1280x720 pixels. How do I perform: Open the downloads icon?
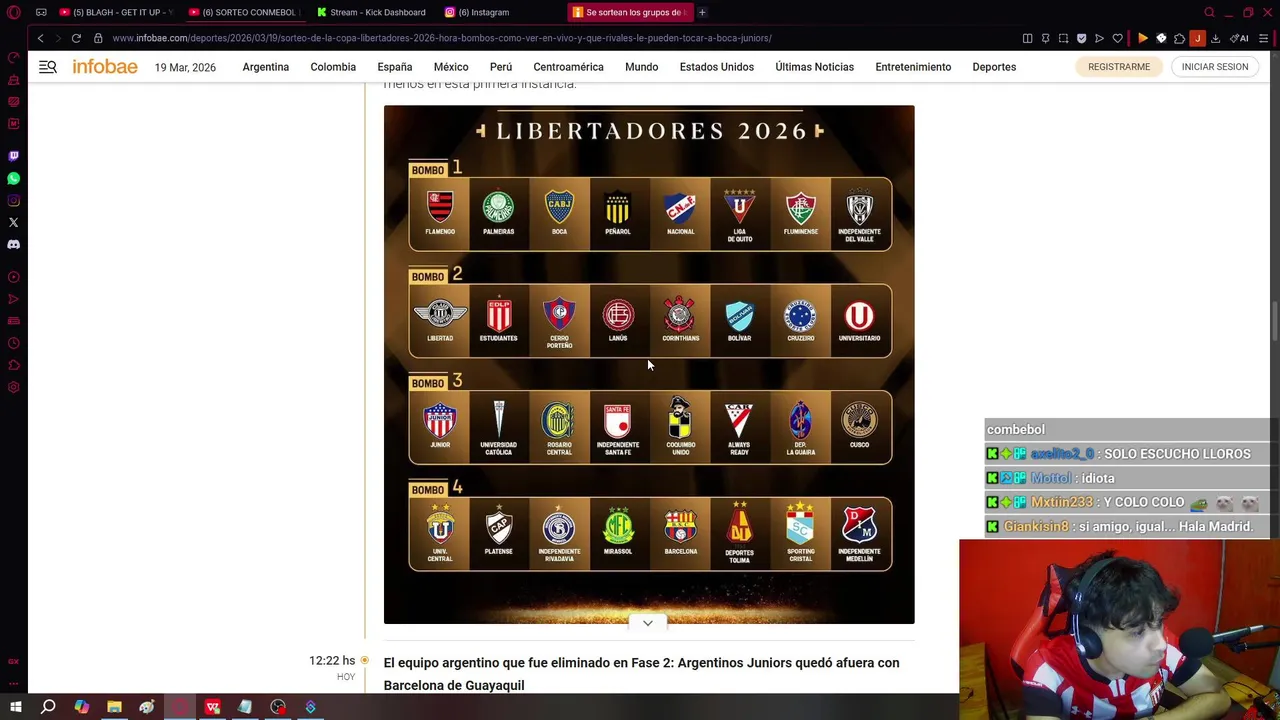[x=1215, y=38]
